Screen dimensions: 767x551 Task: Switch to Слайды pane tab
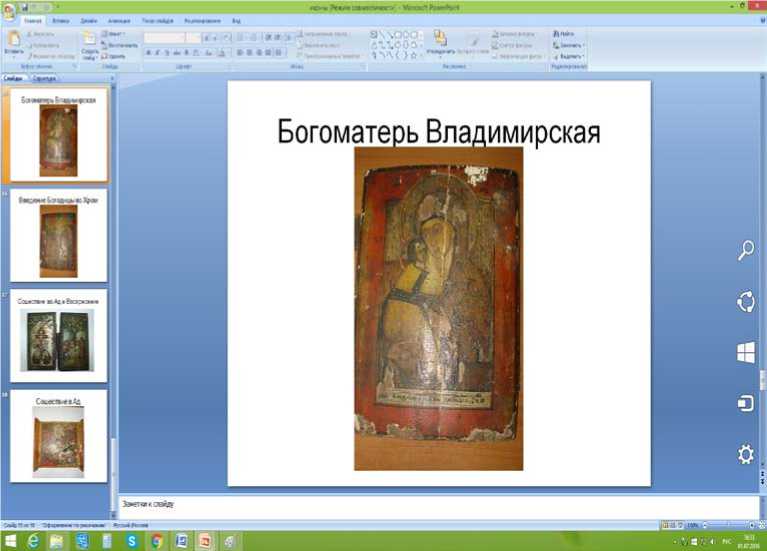click(14, 78)
